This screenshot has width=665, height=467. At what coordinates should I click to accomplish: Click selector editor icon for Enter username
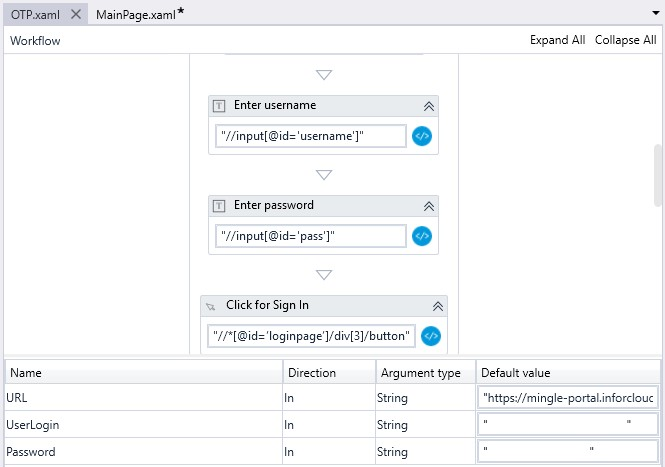[x=422, y=136]
